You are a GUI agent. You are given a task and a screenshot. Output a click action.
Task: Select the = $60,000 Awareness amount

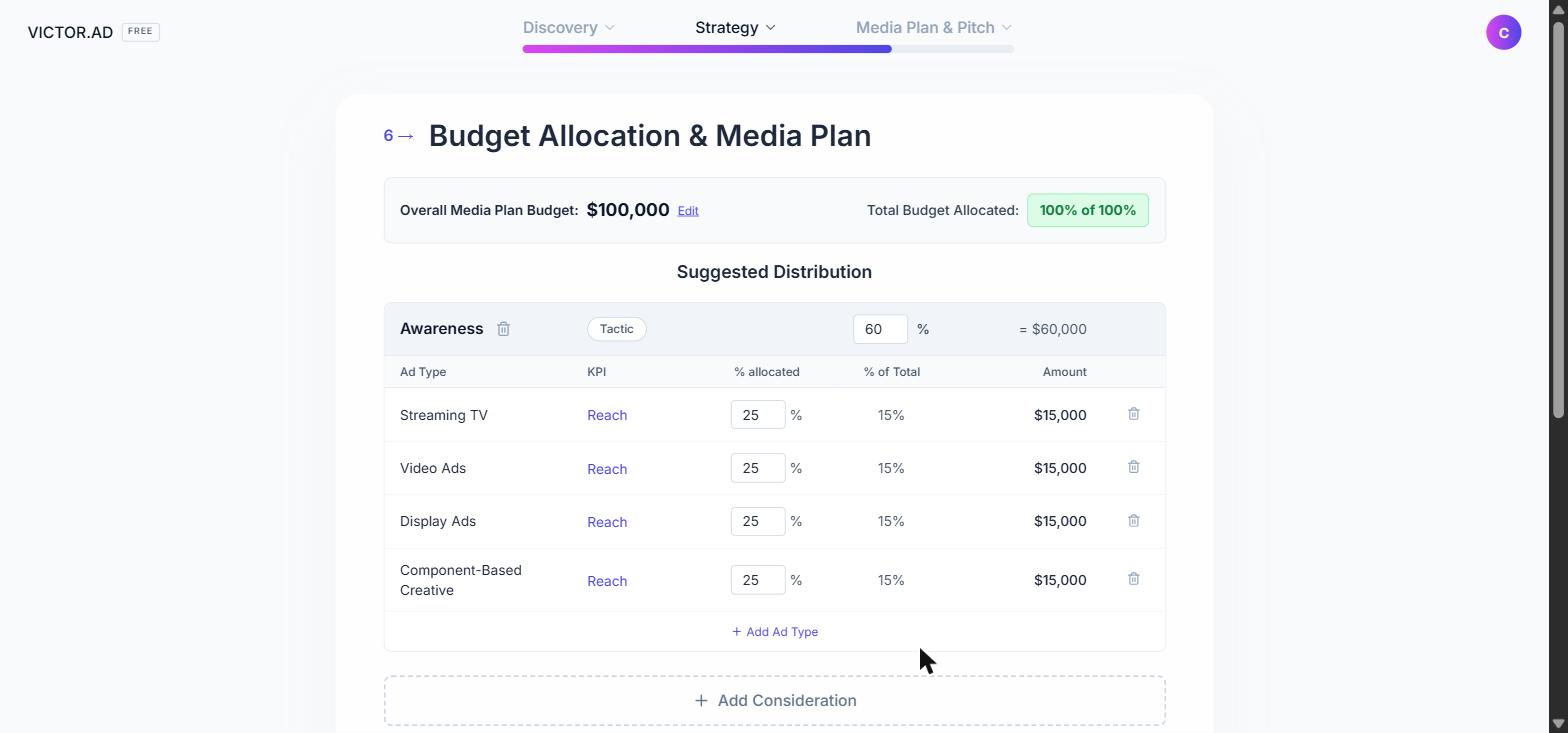pos(1053,329)
